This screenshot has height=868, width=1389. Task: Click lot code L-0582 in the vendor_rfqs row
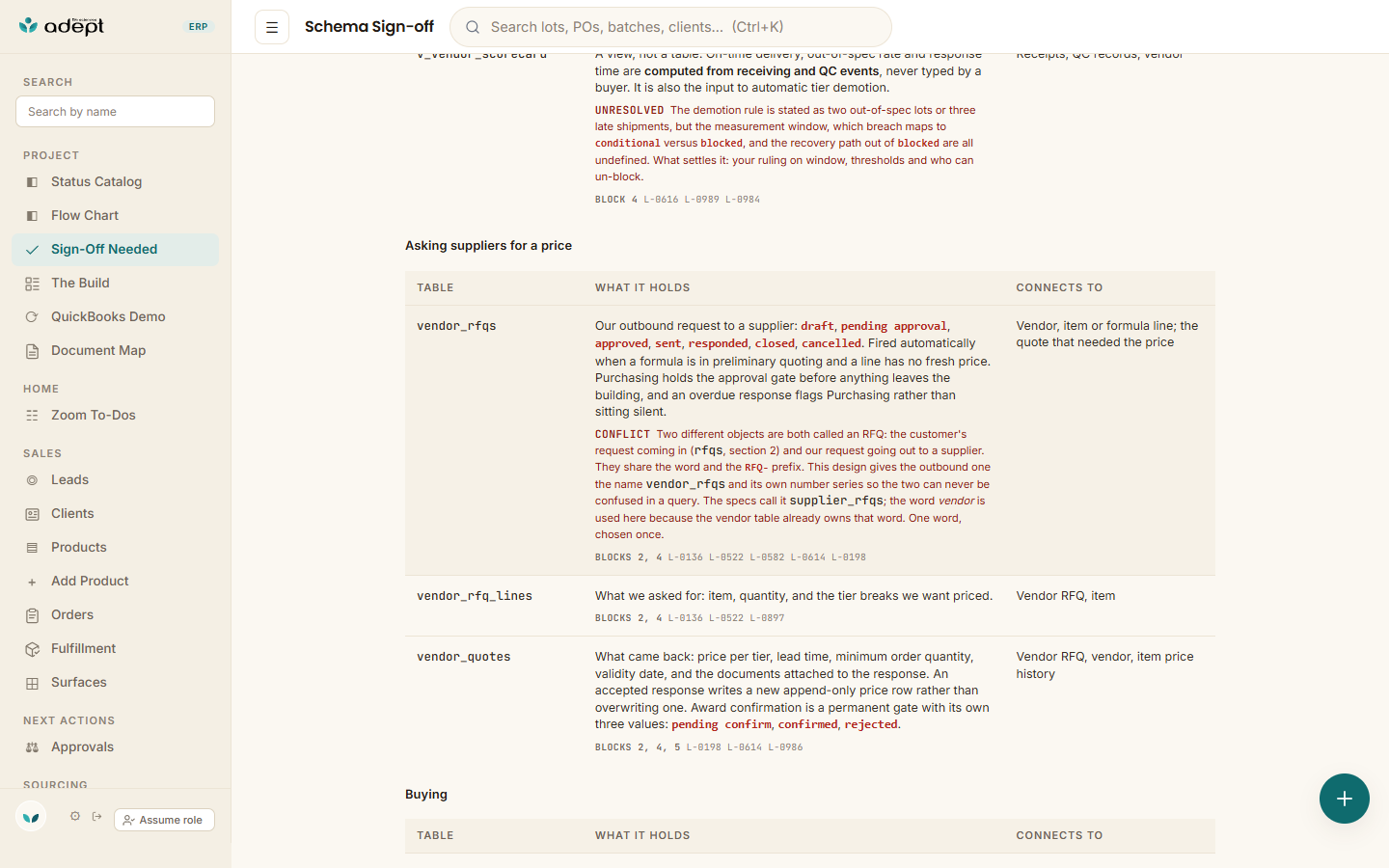(768, 557)
